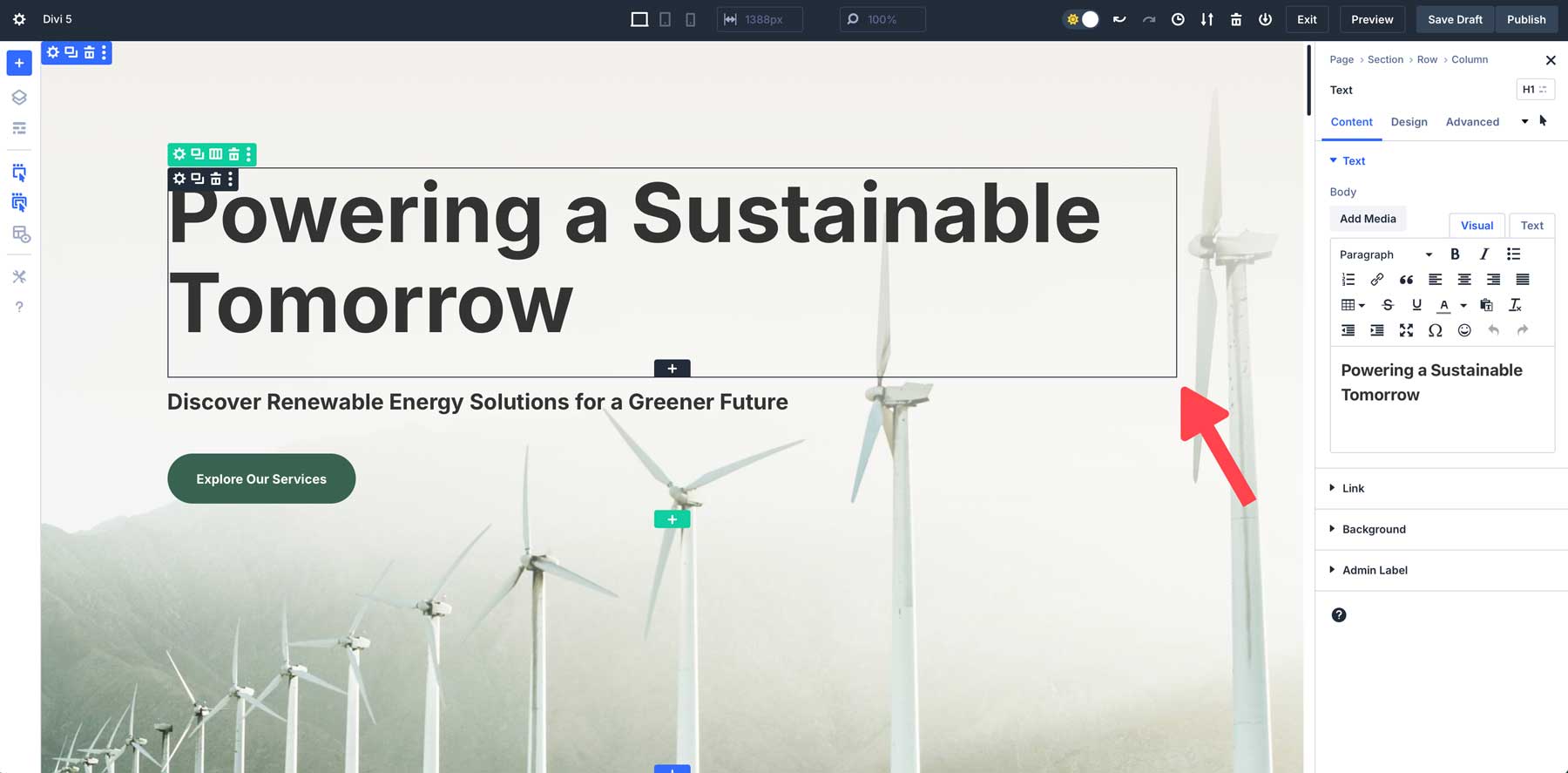Switch to the Design tab

pyautogui.click(x=1409, y=122)
